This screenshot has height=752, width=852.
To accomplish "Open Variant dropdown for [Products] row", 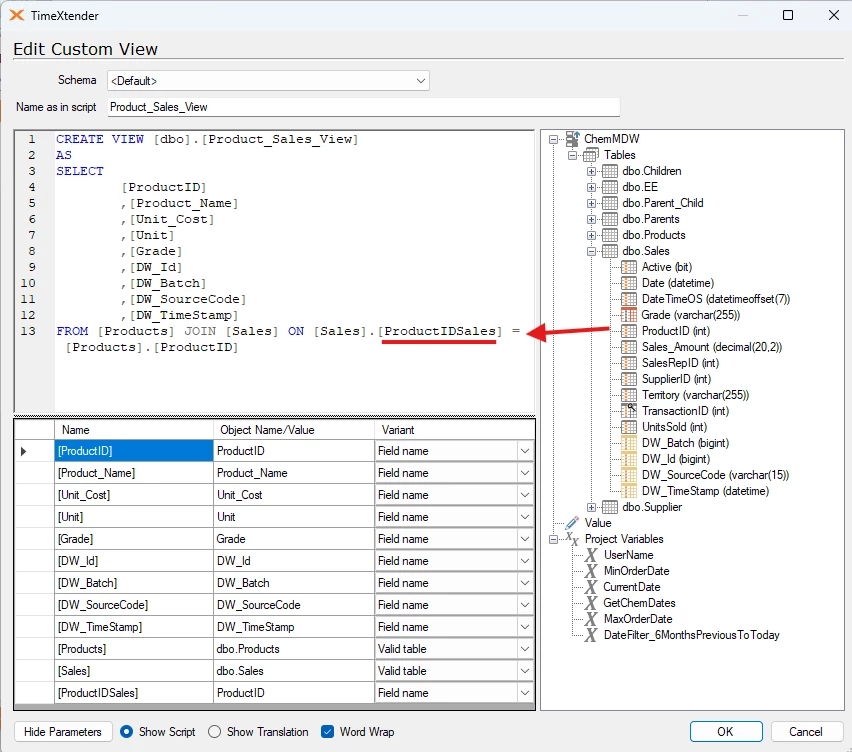I will coord(524,649).
